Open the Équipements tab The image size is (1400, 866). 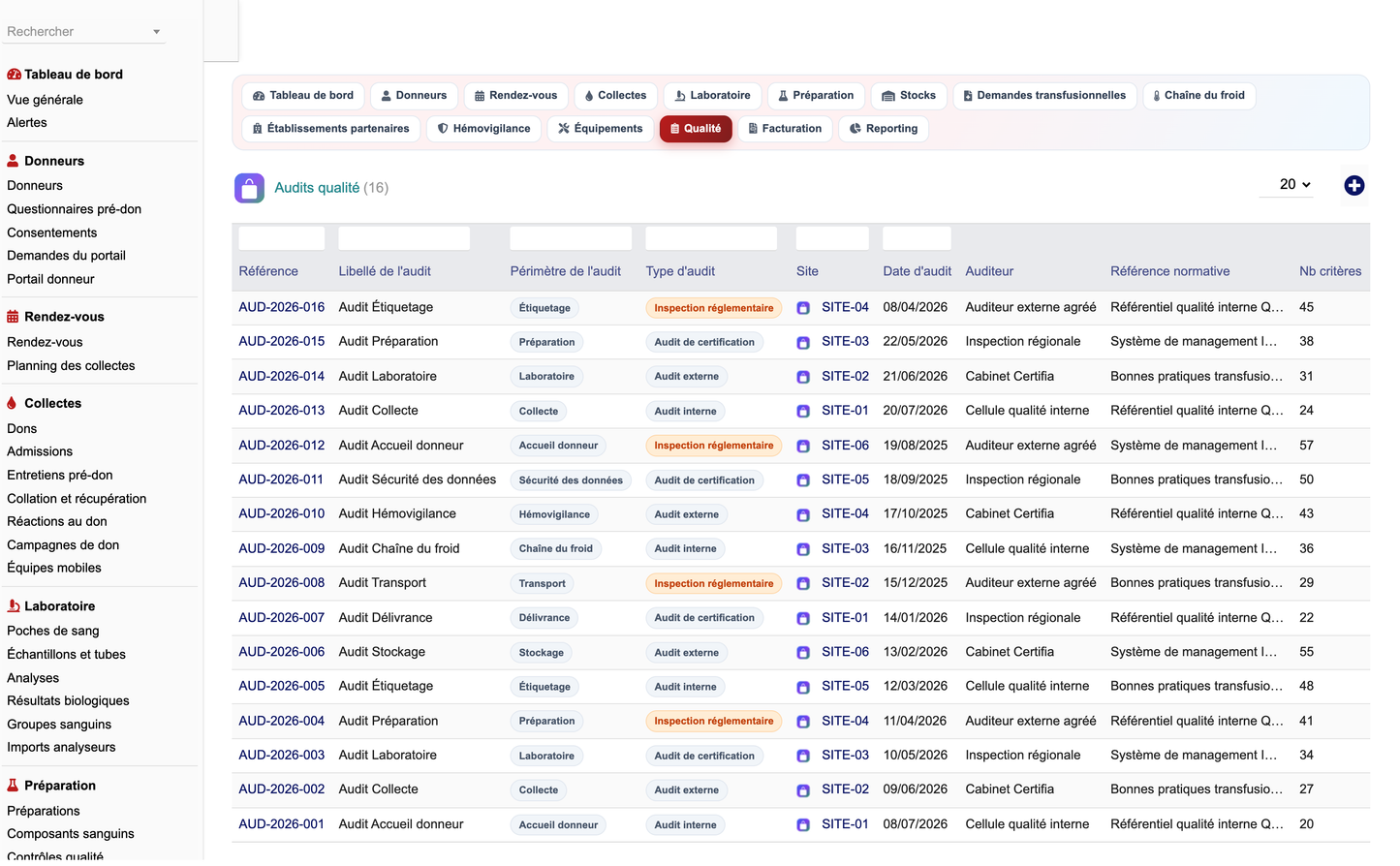click(600, 129)
